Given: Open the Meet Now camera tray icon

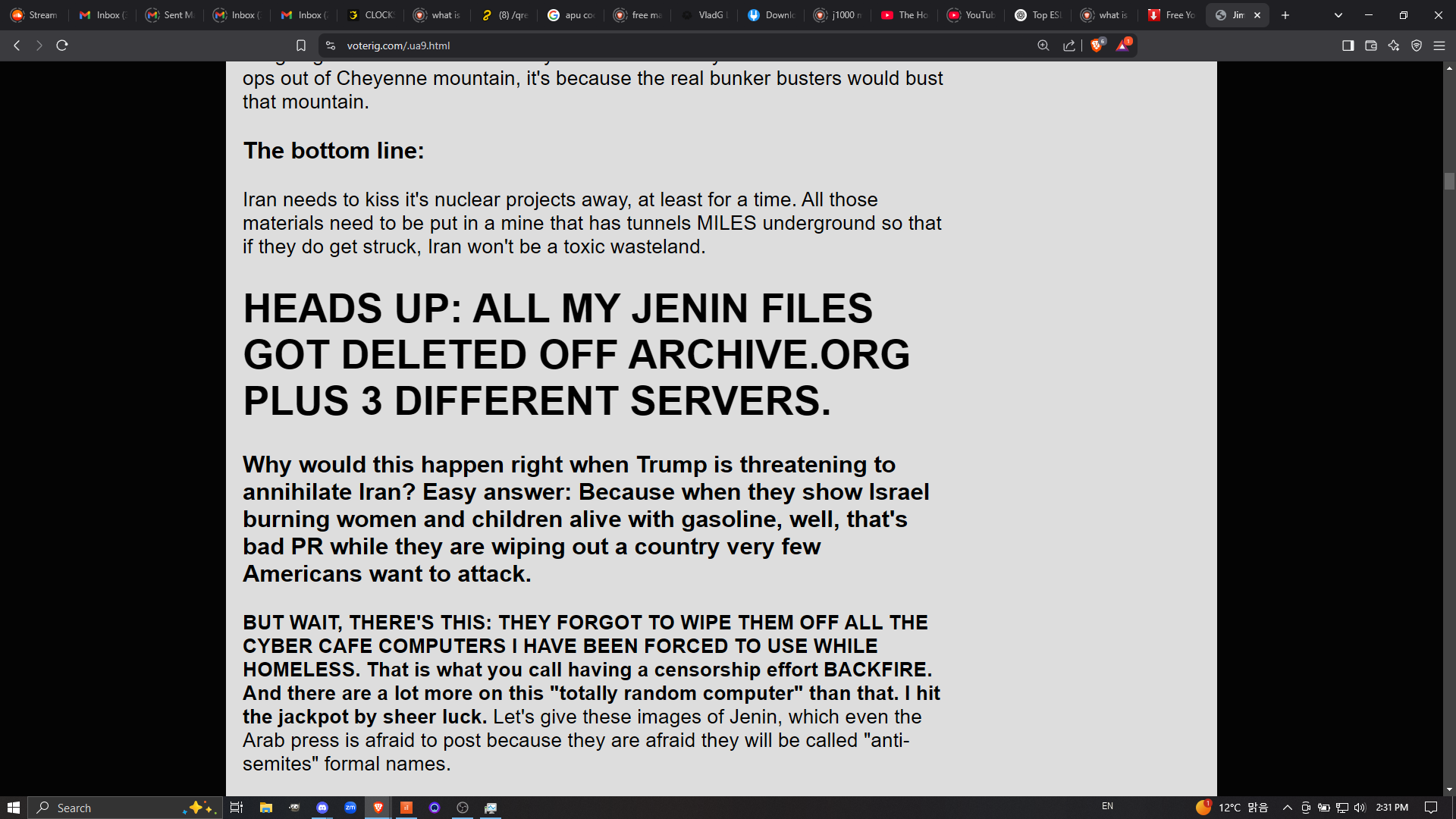Looking at the screenshot, I should (1305, 808).
